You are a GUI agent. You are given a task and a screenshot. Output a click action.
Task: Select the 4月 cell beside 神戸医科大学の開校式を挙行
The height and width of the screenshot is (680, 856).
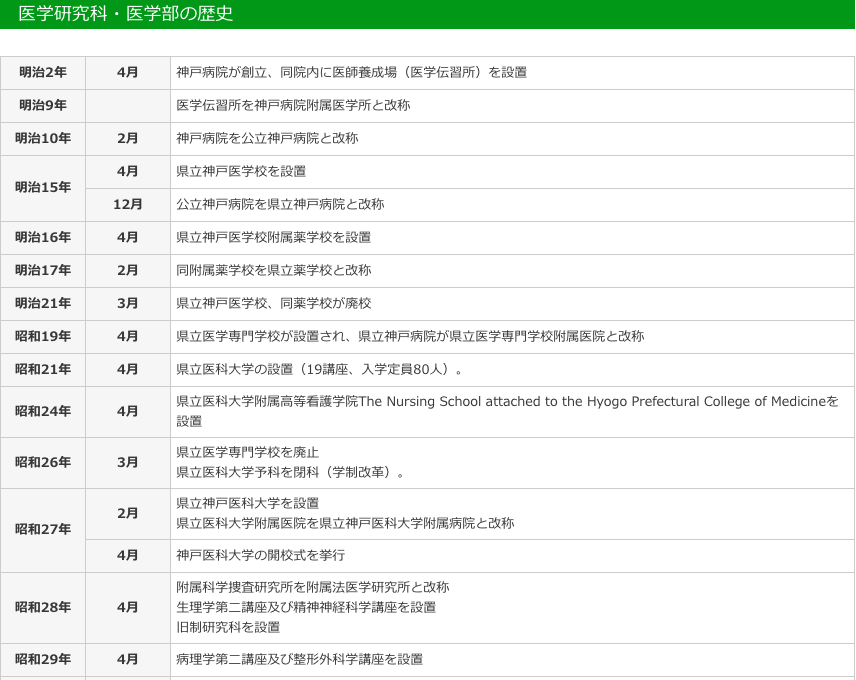(128, 556)
